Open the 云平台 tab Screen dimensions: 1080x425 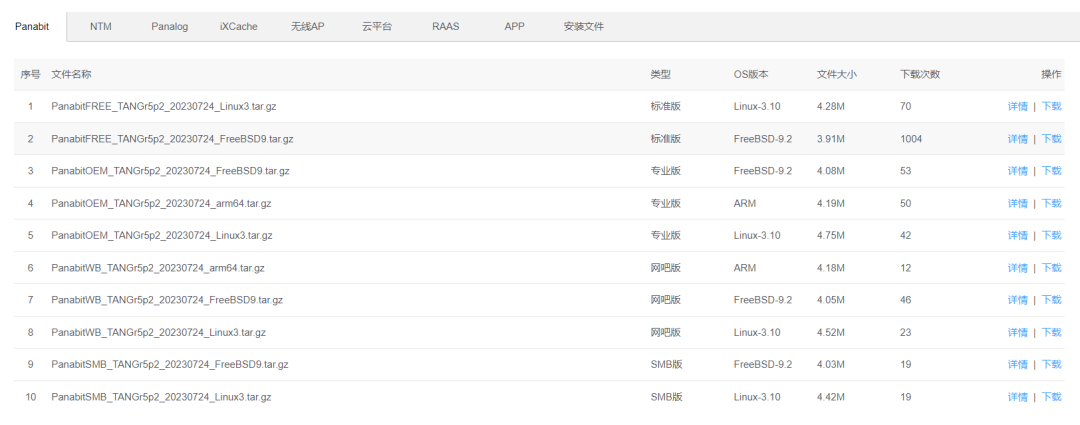coord(378,27)
